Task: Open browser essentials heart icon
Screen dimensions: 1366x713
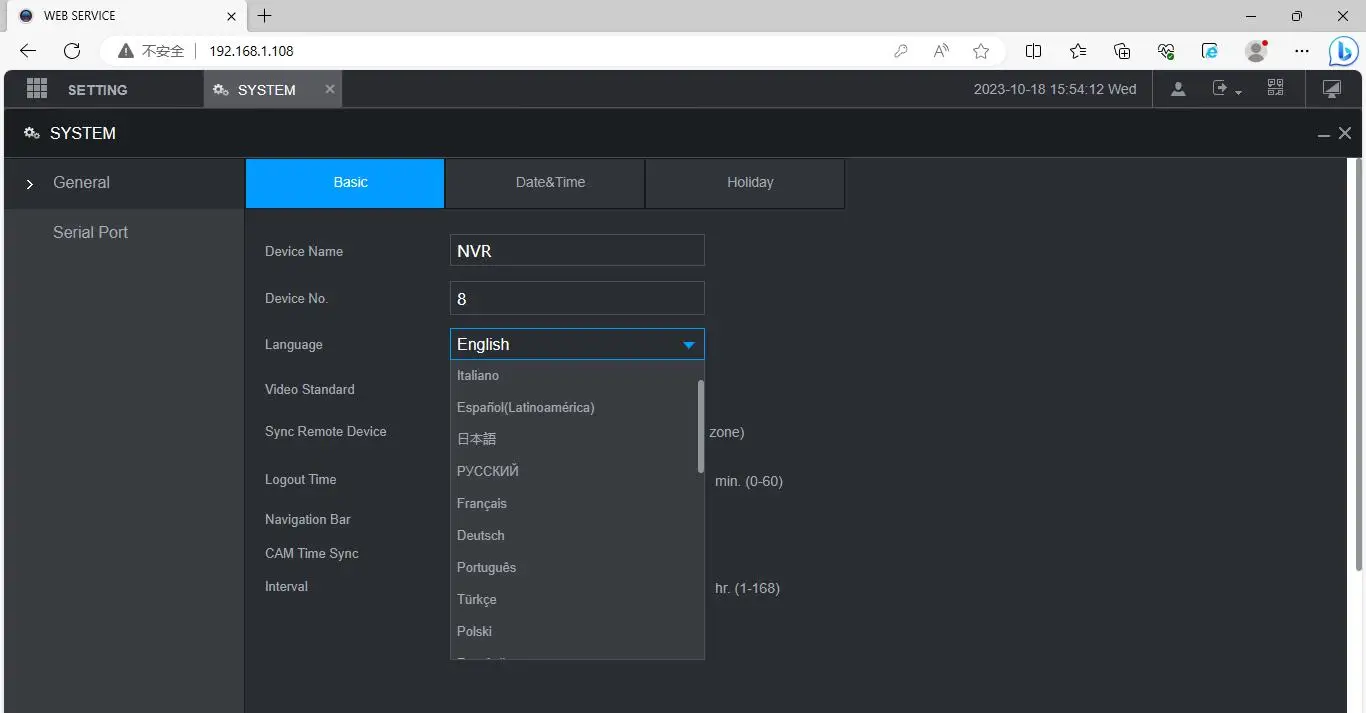Action: pyautogui.click(x=1166, y=51)
